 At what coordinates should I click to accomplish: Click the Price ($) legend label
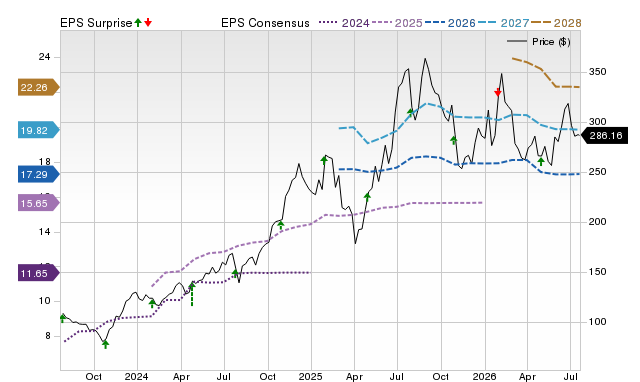tap(551, 42)
